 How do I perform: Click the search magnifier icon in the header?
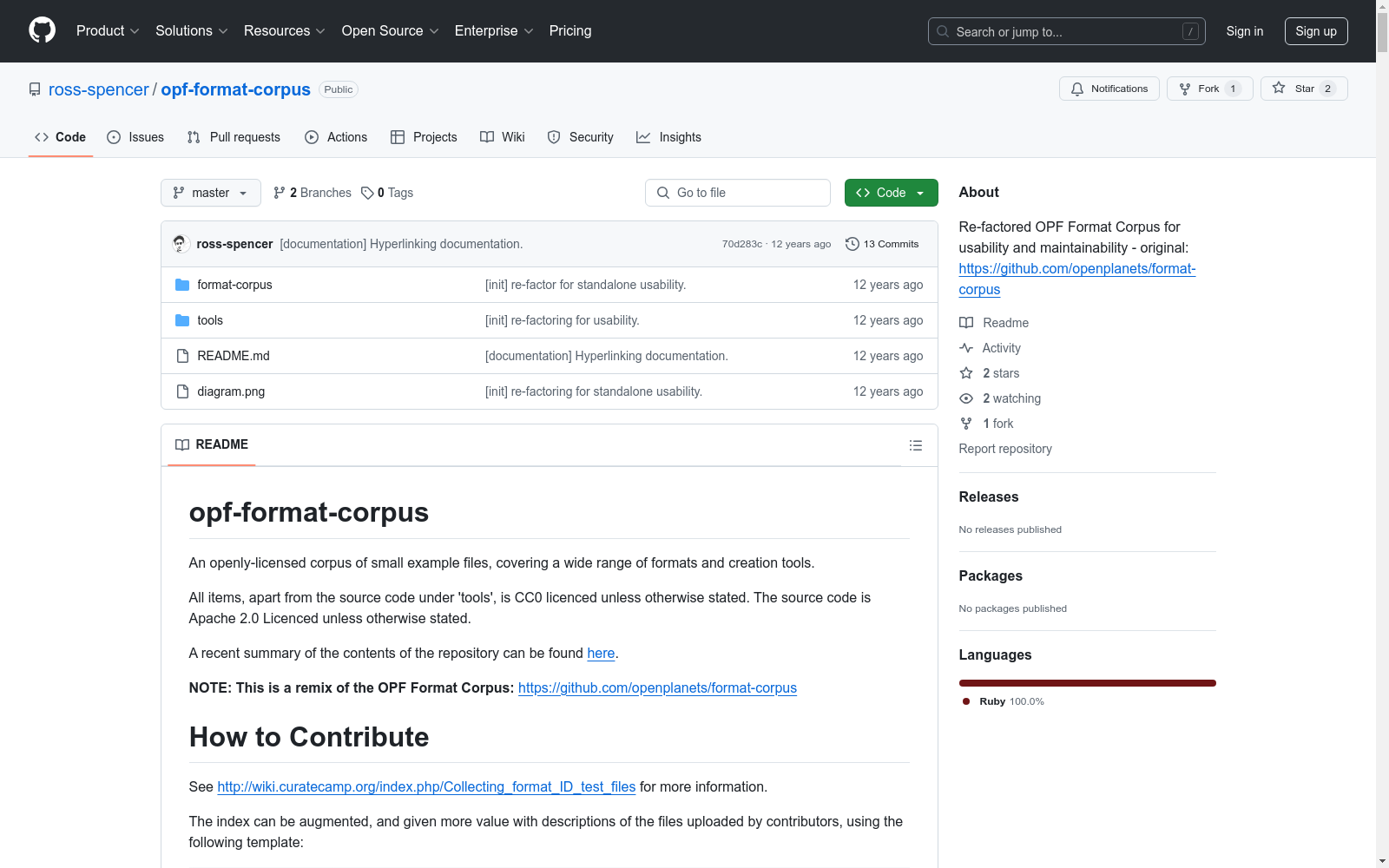coord(943,31)
